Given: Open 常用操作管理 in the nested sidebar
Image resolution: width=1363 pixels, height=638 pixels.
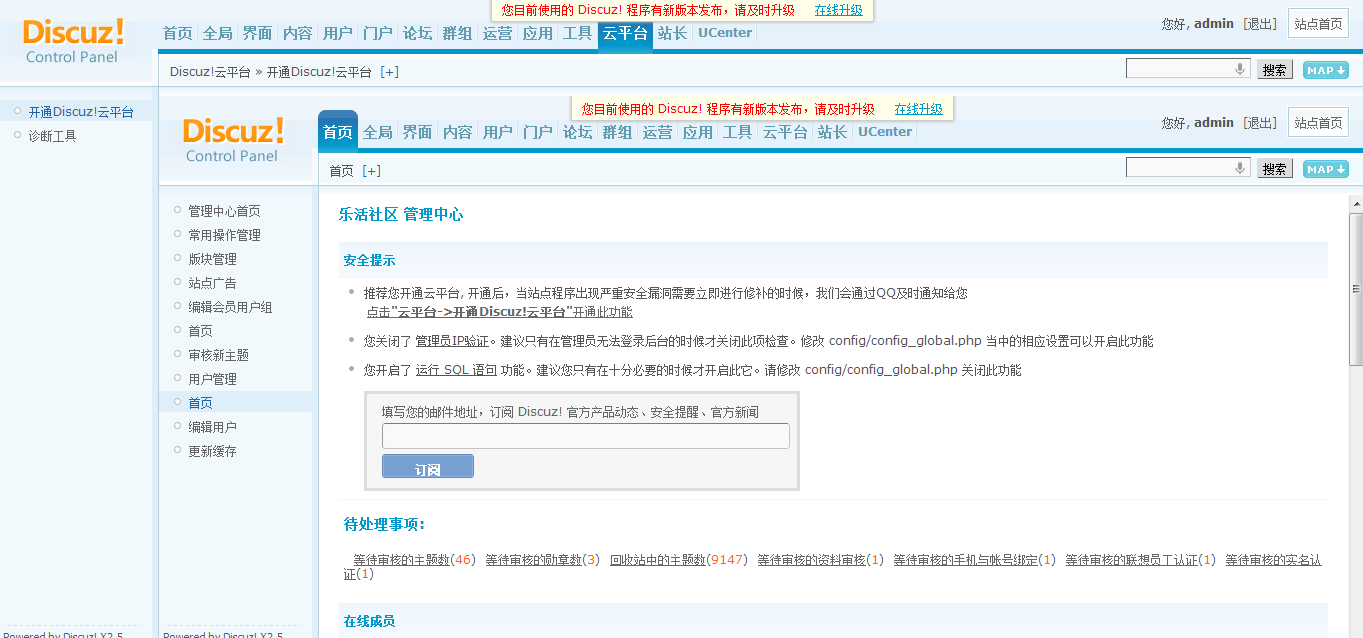Looking at the screenshot, I should tap(224, 235).
